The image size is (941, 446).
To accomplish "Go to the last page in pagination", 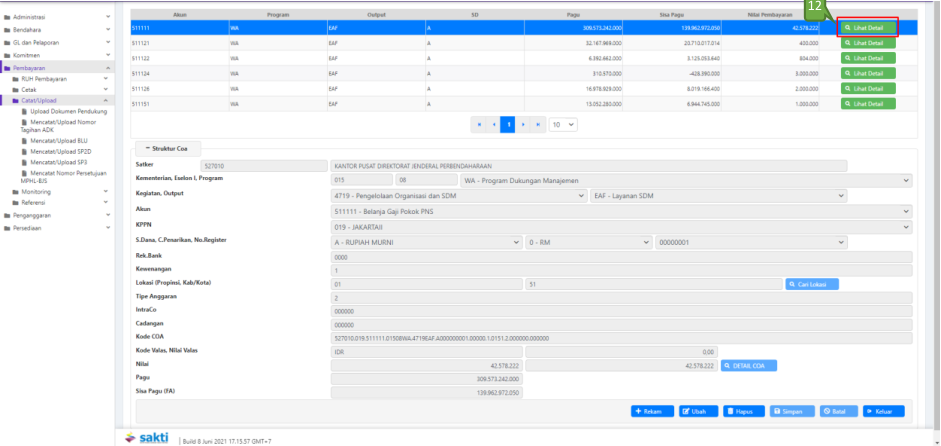I will (541, 124).
